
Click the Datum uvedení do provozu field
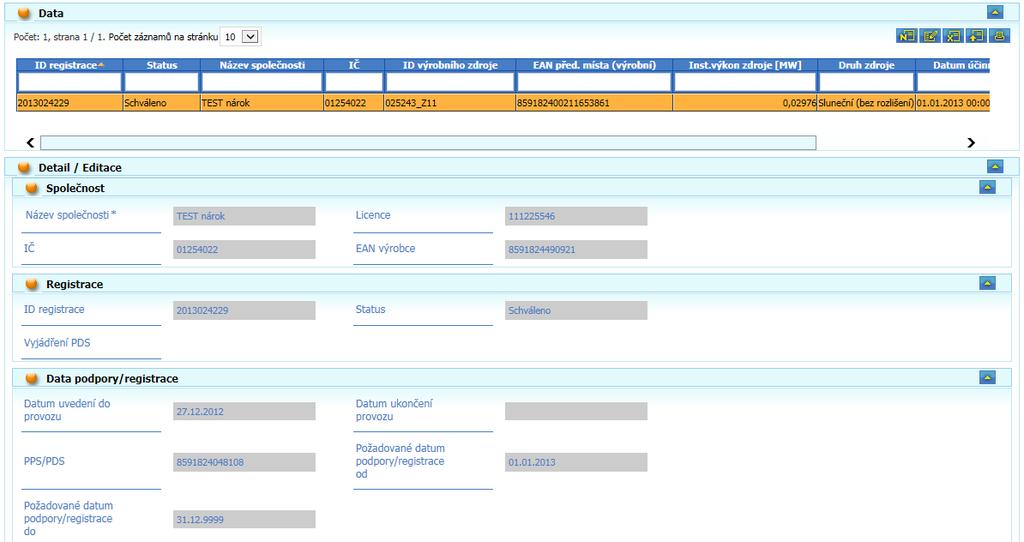(244, 411)
